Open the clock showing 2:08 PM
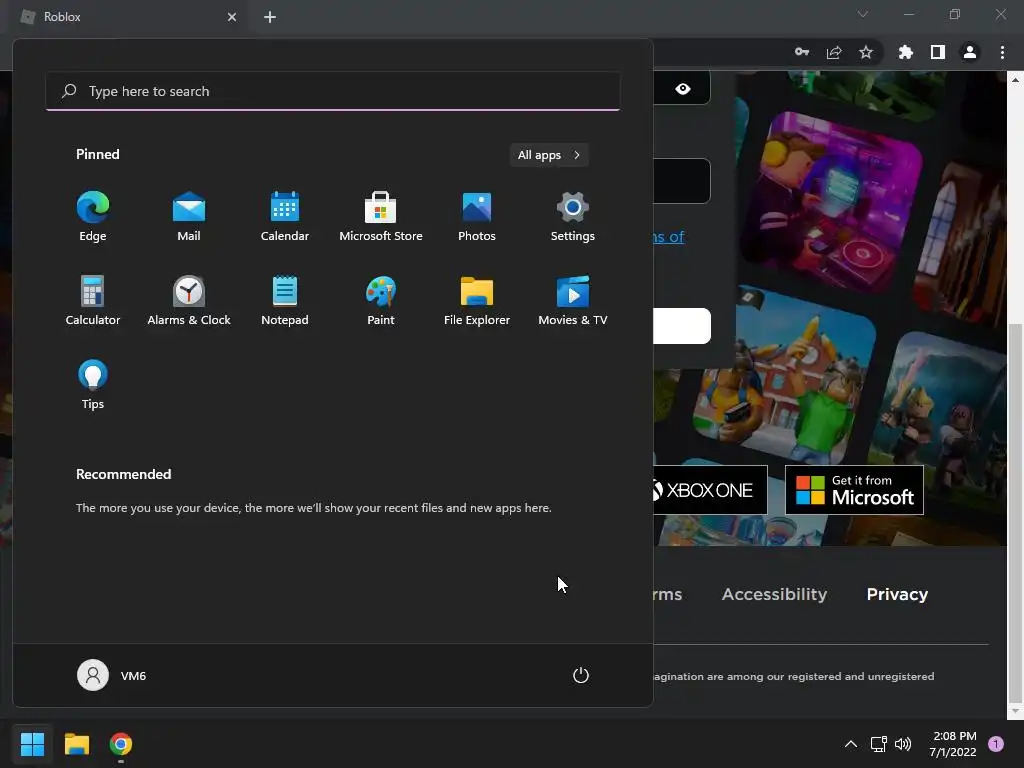The height and width of the screenshot is (768, 1024). (953, 744)
